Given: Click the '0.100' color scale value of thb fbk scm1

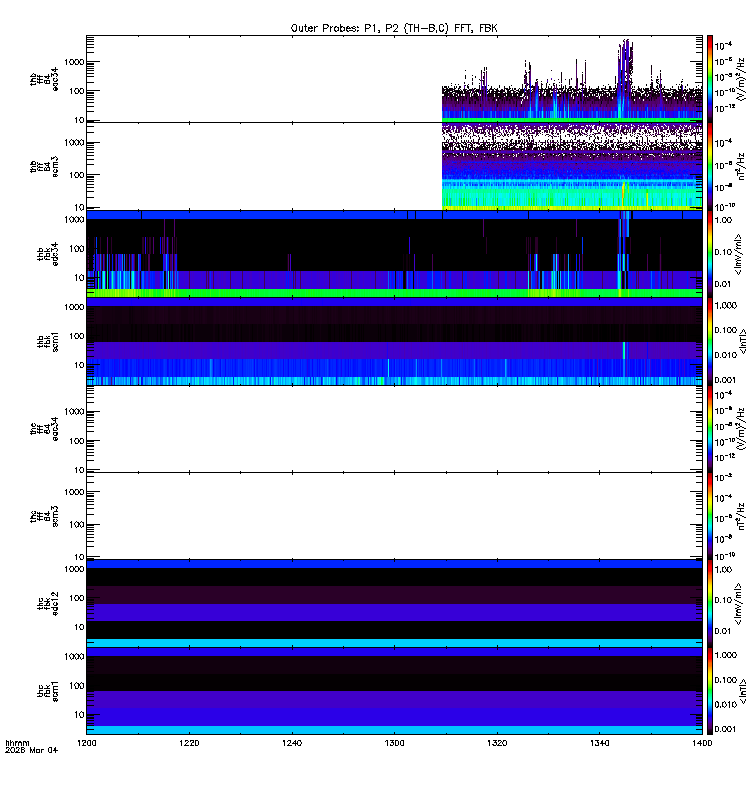Looking at the screenshot, I should point(726,330).
